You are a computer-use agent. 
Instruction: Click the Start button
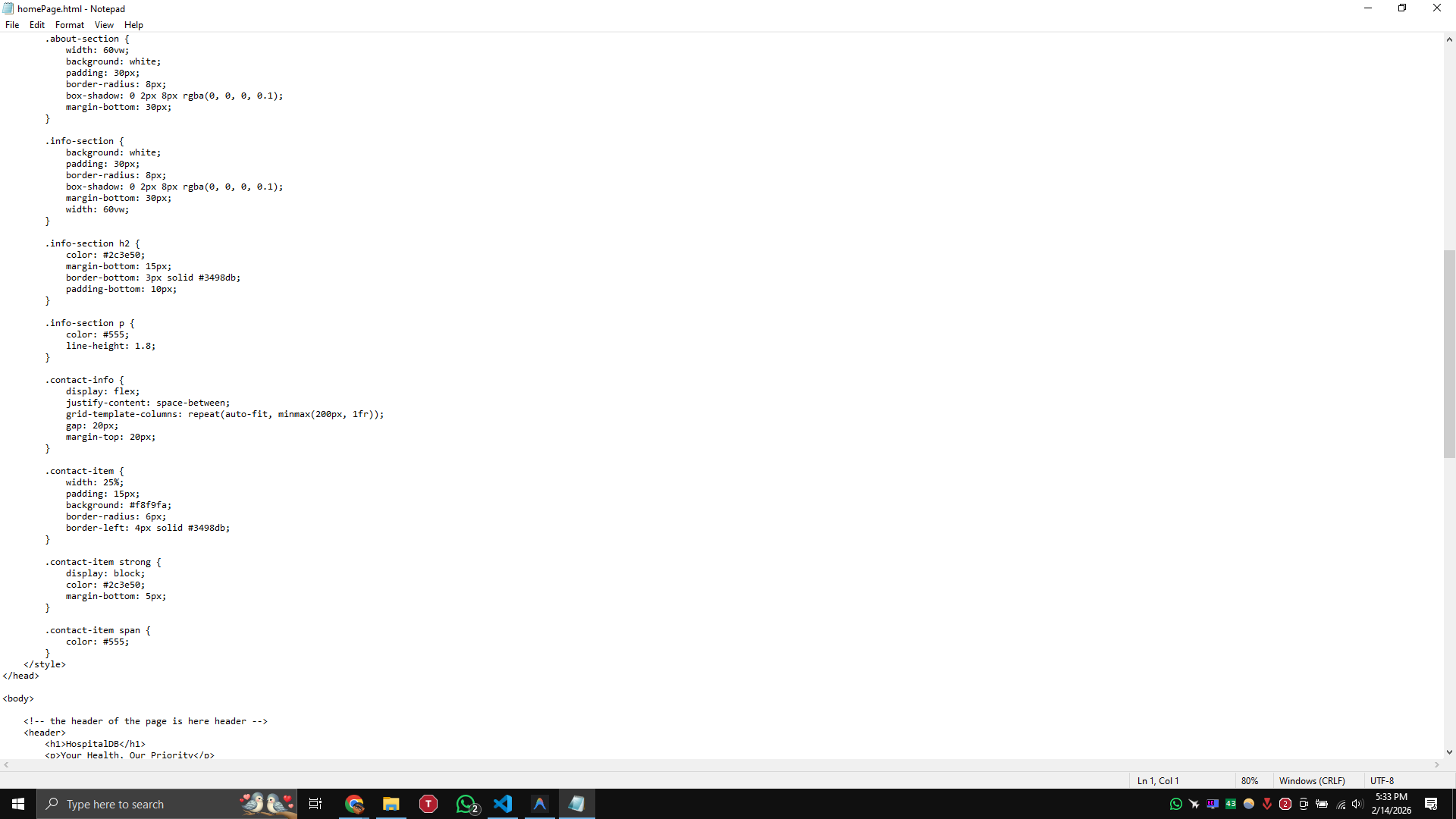17,804
